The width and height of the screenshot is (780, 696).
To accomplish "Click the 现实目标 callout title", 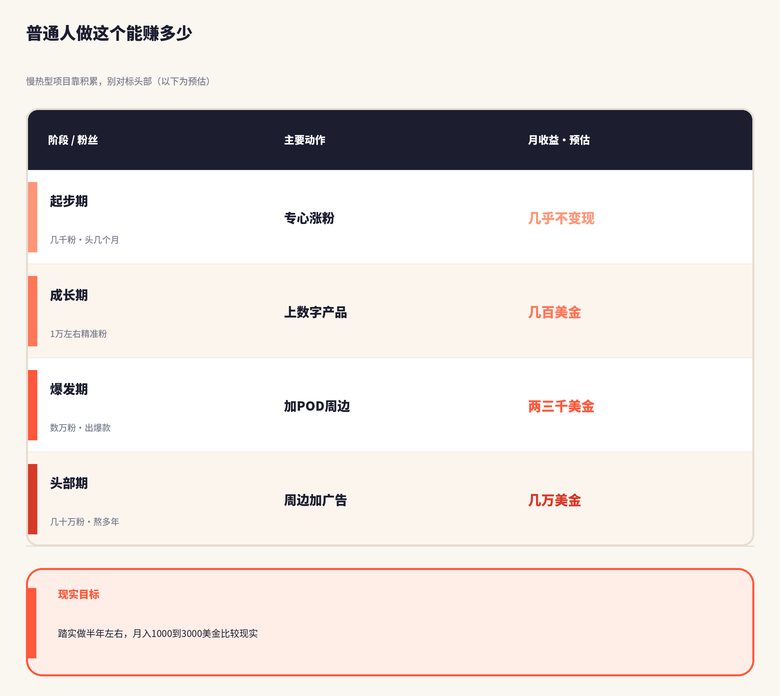I will (x=79, y=594).
